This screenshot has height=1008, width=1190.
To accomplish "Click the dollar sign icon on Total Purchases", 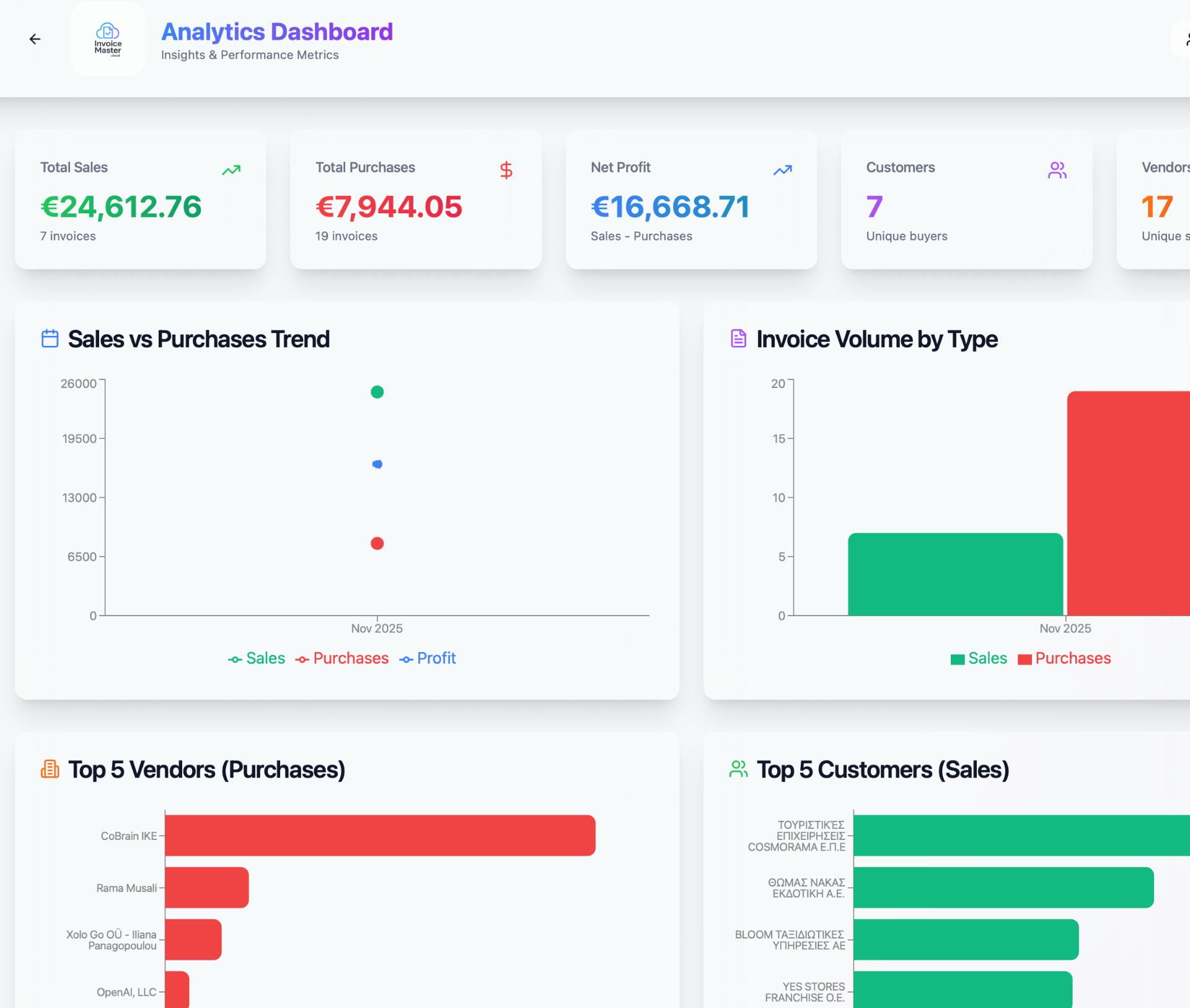I will pyautogui.click(x=506, y=170).
